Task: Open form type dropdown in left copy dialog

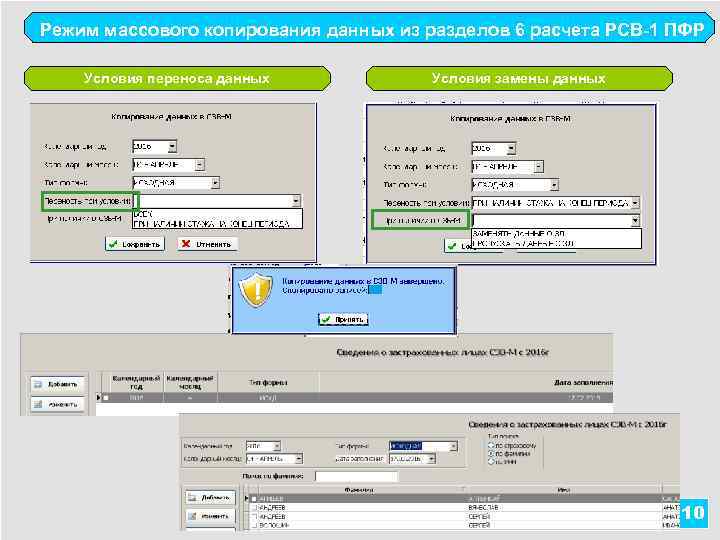Action: 214,183
